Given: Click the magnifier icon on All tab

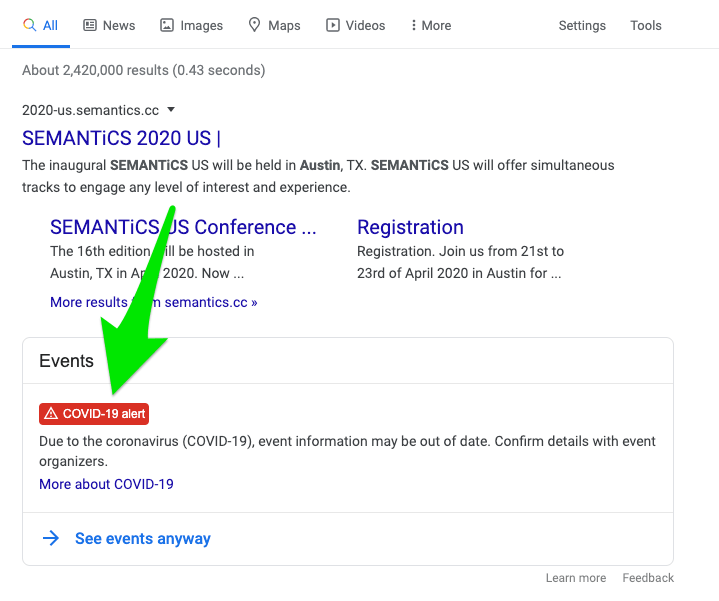Looking at the screenshot, I should click(29, 25).
